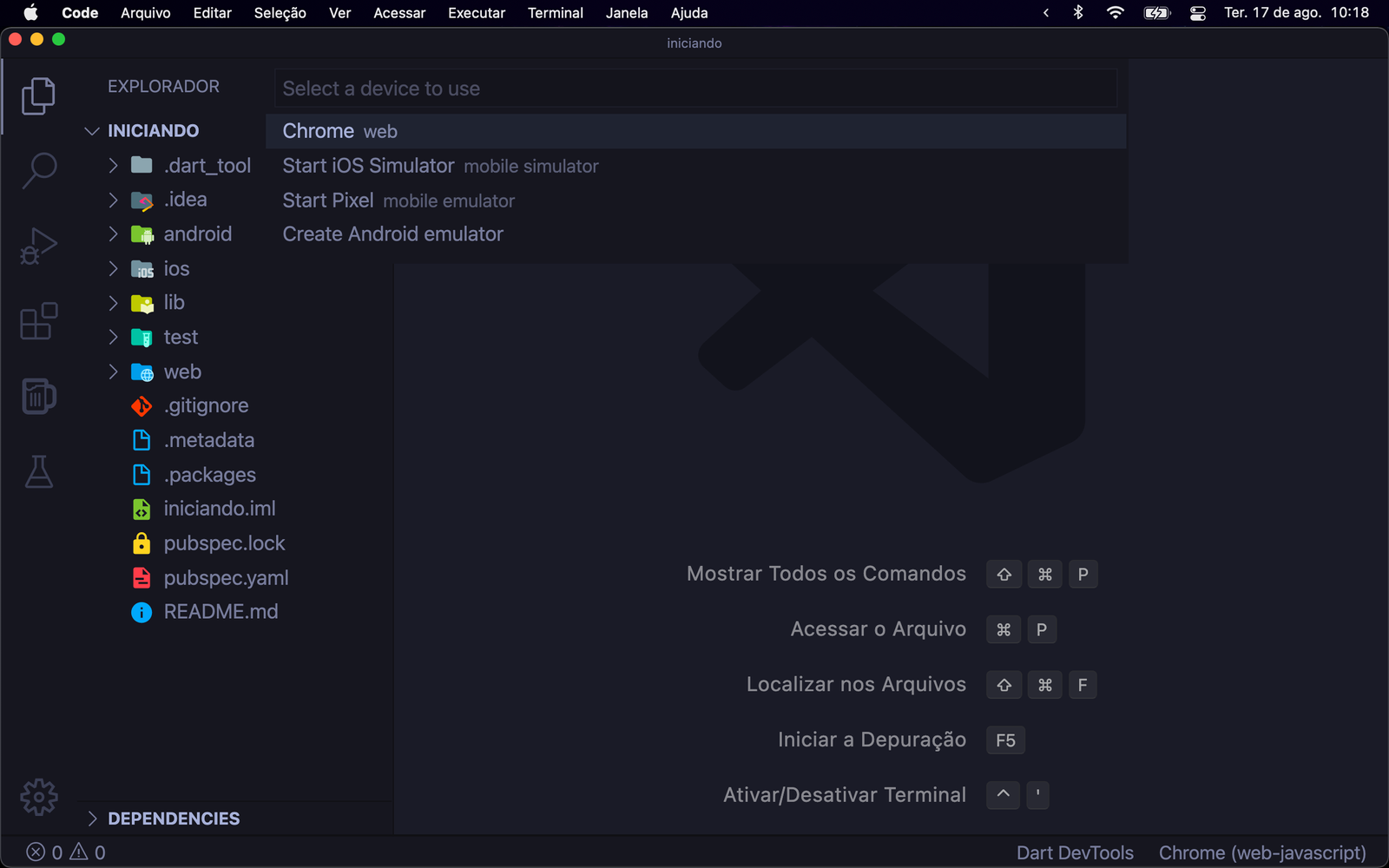1389x868 pixels.
Task: Open the Search view
Action: (38, 171)
